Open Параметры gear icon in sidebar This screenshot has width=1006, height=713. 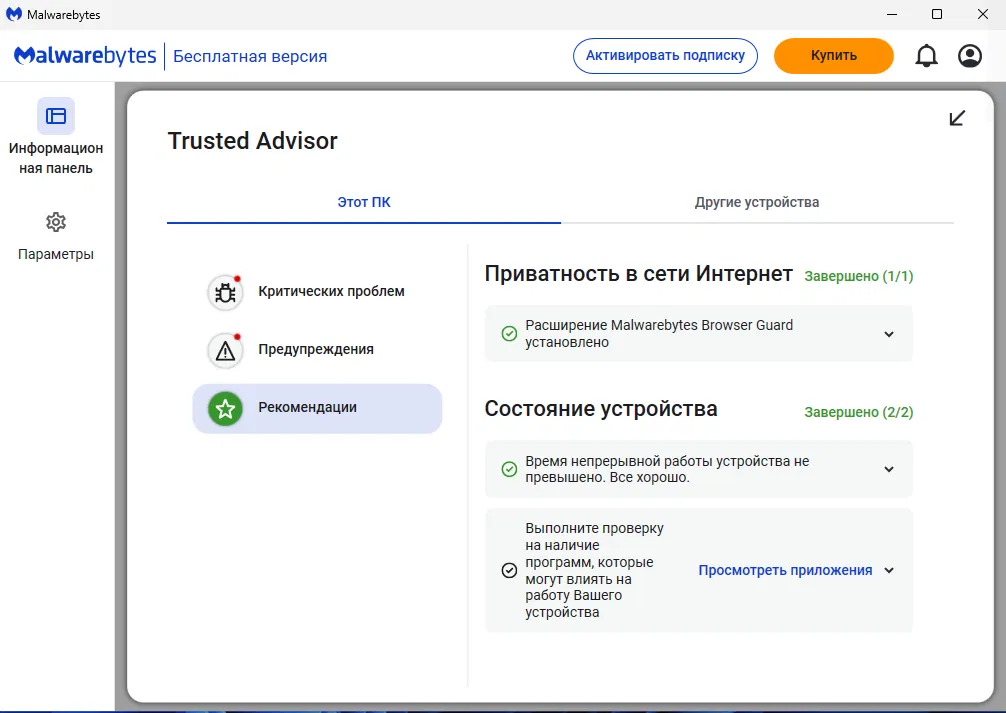click(56, 222)
